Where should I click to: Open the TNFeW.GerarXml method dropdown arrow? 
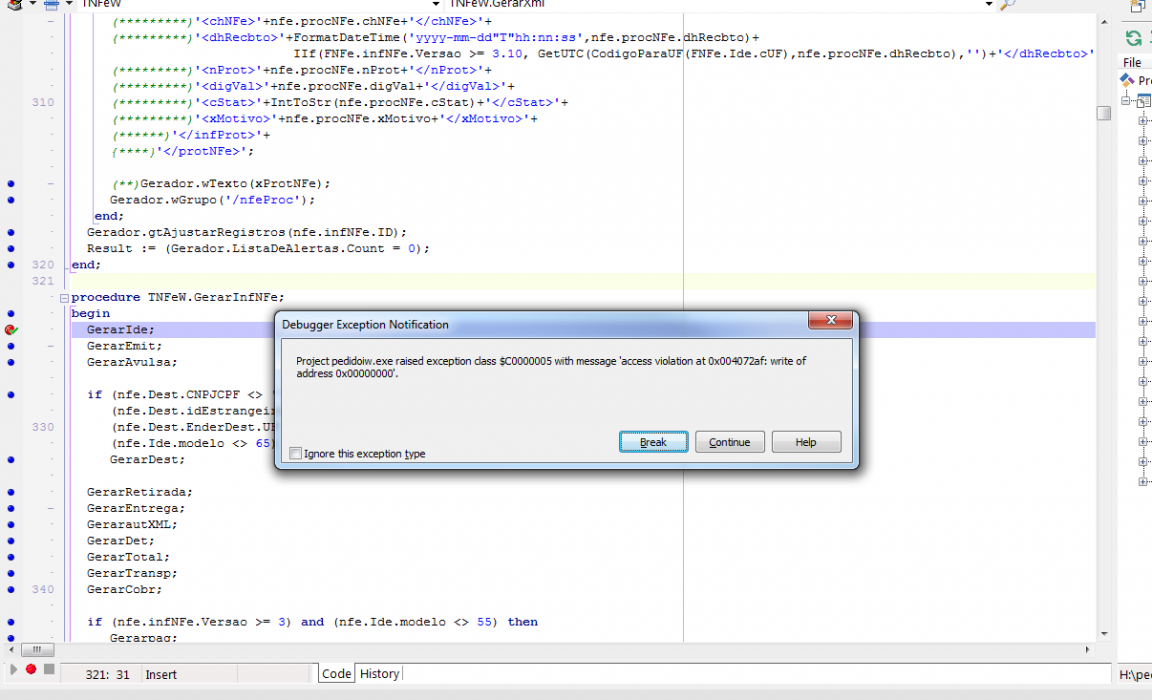[989, 4]
